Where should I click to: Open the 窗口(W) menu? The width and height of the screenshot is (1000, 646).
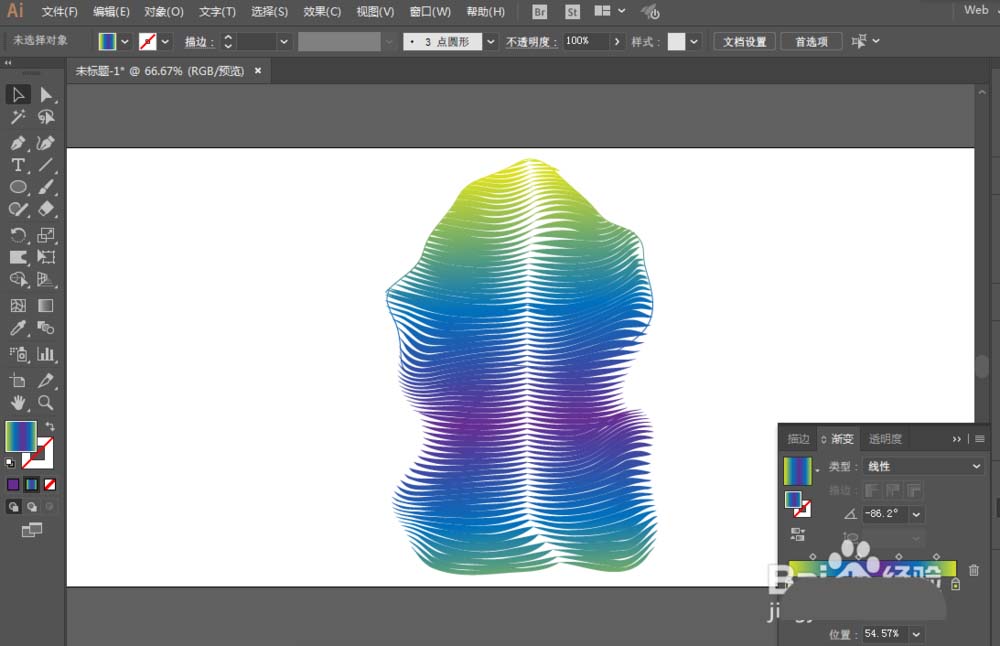click(430, 11)
